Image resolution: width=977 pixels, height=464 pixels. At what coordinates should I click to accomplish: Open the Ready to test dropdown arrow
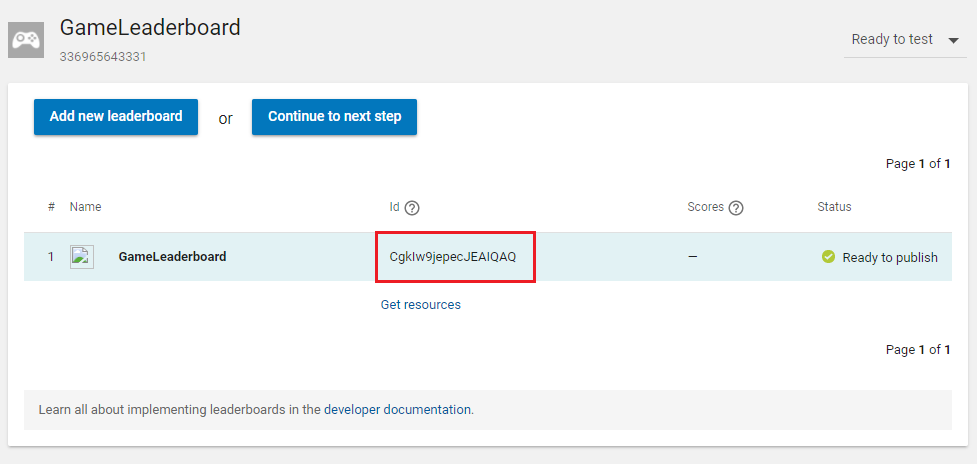pyautogui.click(x=953, y=41)
